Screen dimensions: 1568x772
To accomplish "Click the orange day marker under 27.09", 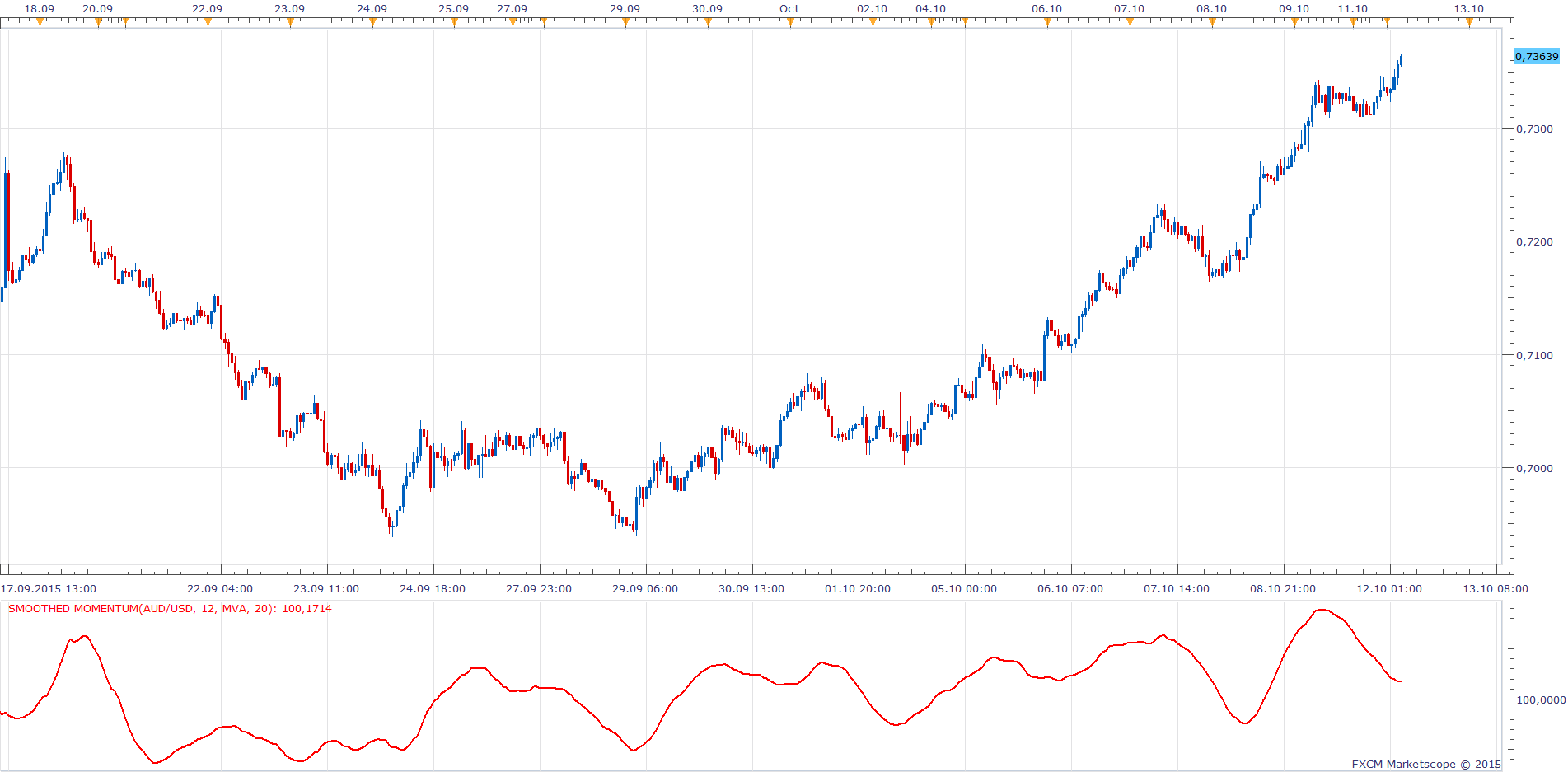I will [x=513, y=22].
